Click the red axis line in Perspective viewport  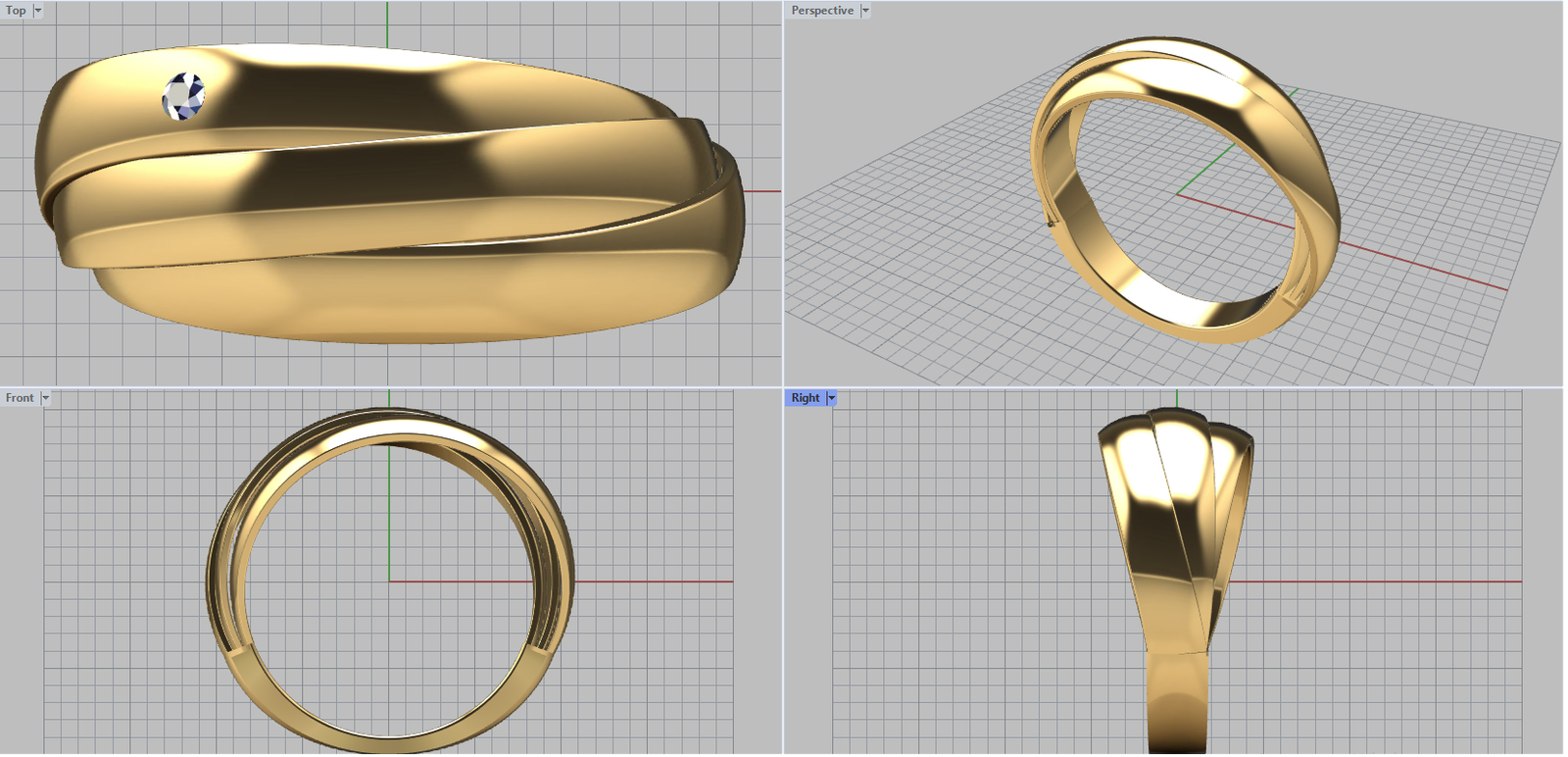coord(1421,266)
